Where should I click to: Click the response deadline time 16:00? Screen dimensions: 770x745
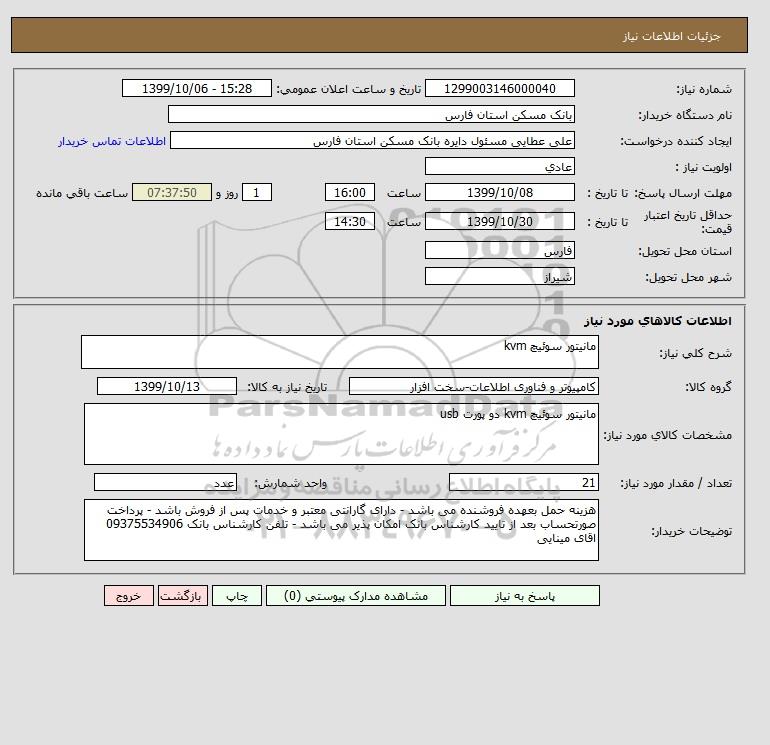coord(350,193)
